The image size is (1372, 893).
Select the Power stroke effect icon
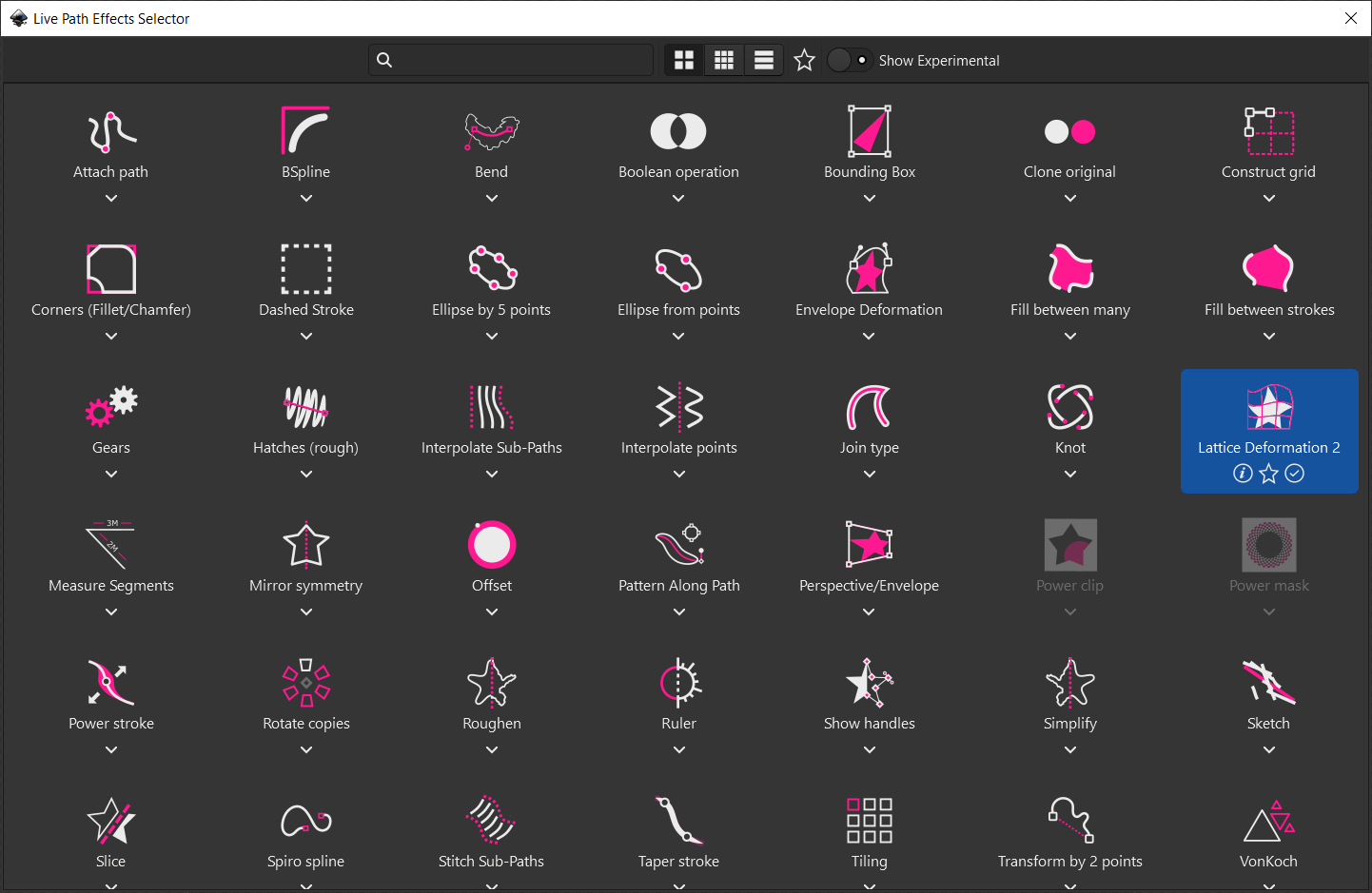tap(111, 683)
